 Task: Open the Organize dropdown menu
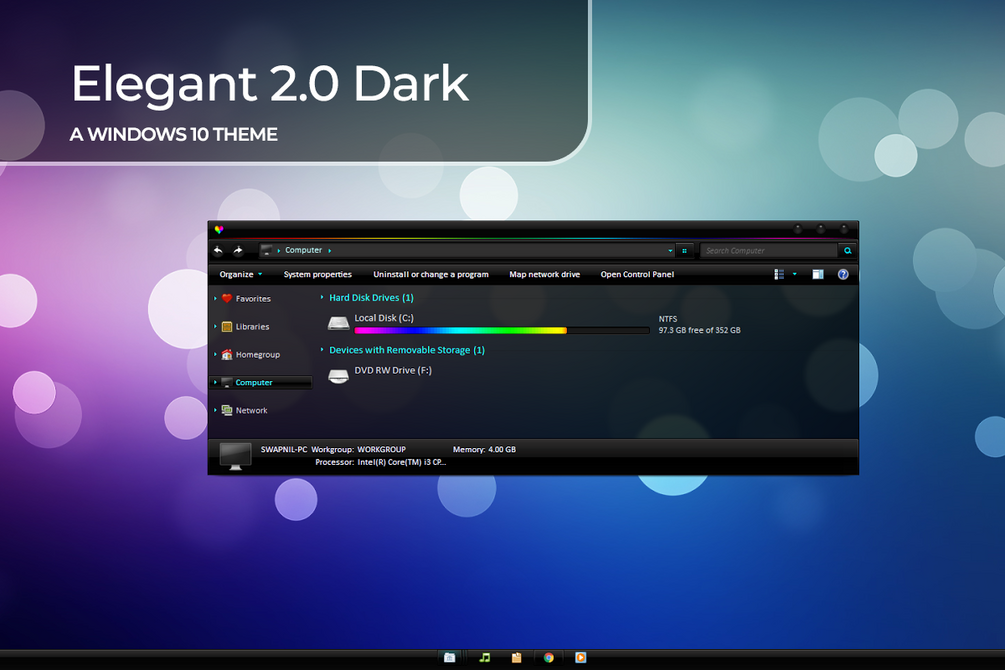(241, 274)
